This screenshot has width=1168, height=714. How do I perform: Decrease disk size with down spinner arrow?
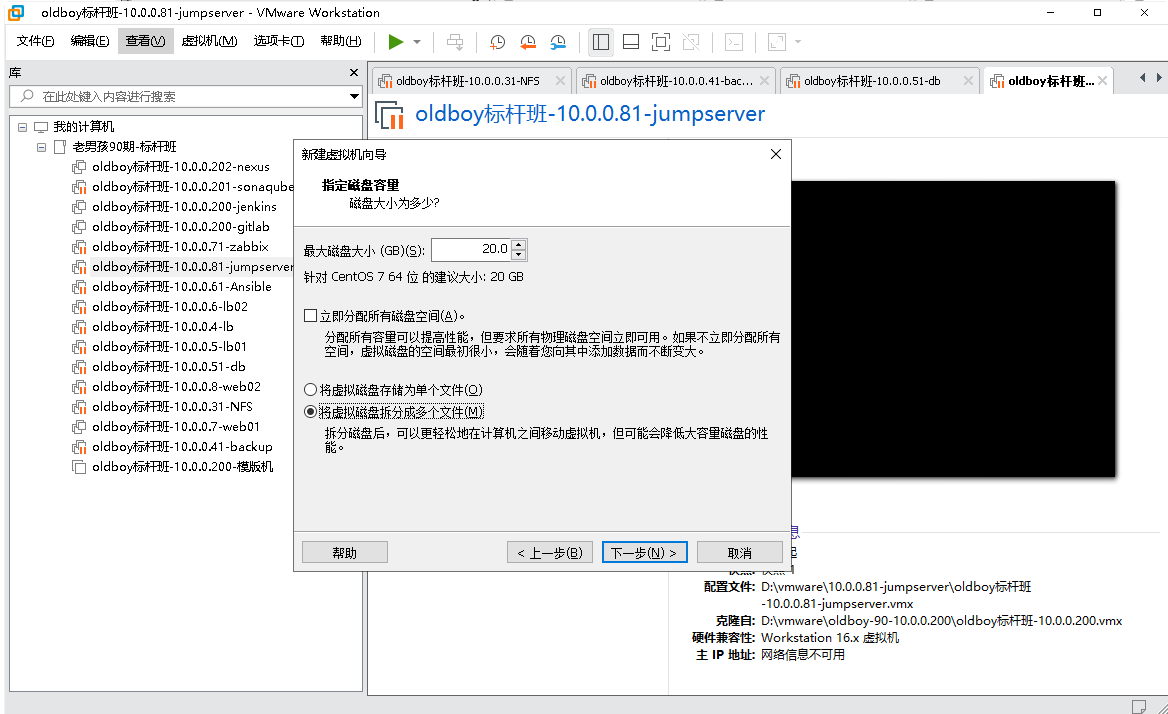[519, 255]
